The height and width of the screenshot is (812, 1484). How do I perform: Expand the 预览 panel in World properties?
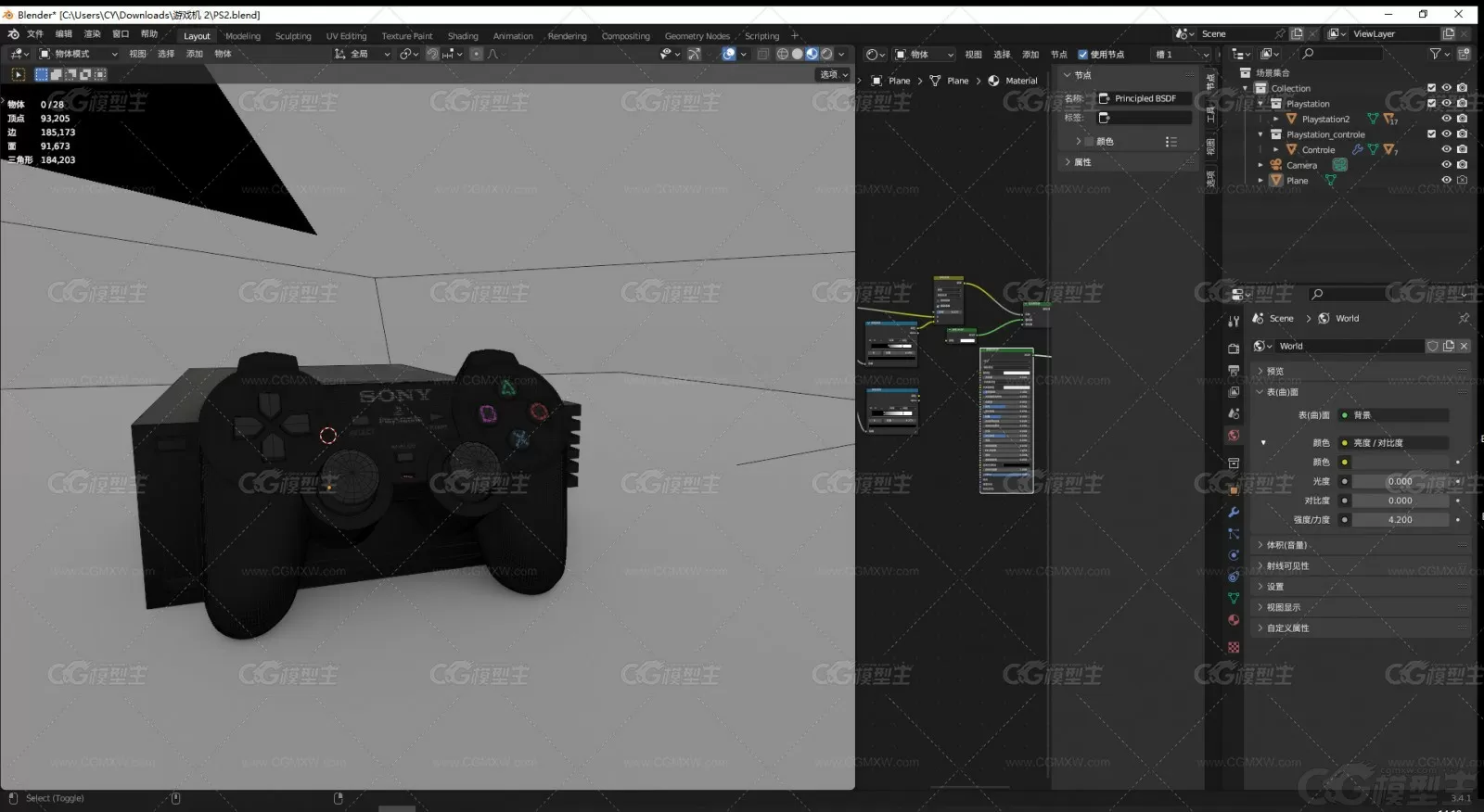(1362, 371)
